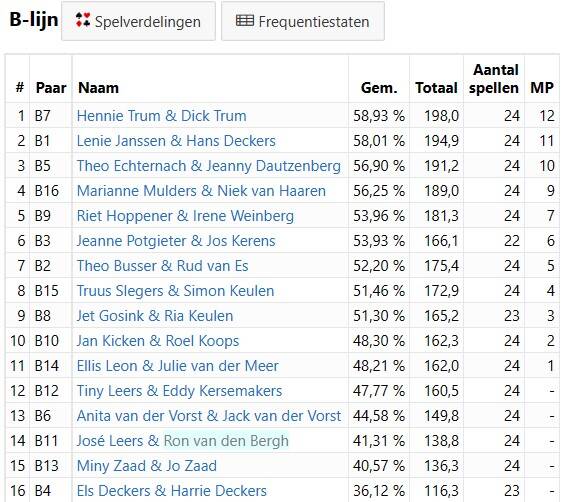
Task: Open the Frequentiestaten button
Action: (x=303, y=21)
